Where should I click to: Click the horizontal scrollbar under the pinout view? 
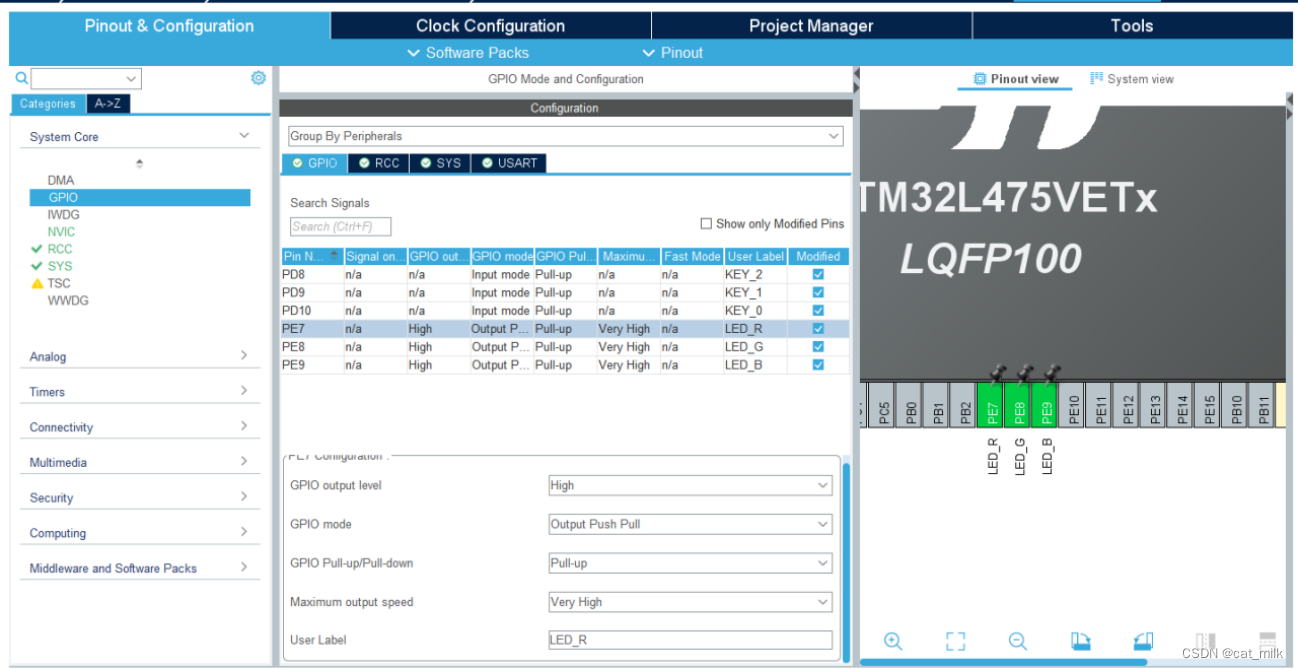1003,662
